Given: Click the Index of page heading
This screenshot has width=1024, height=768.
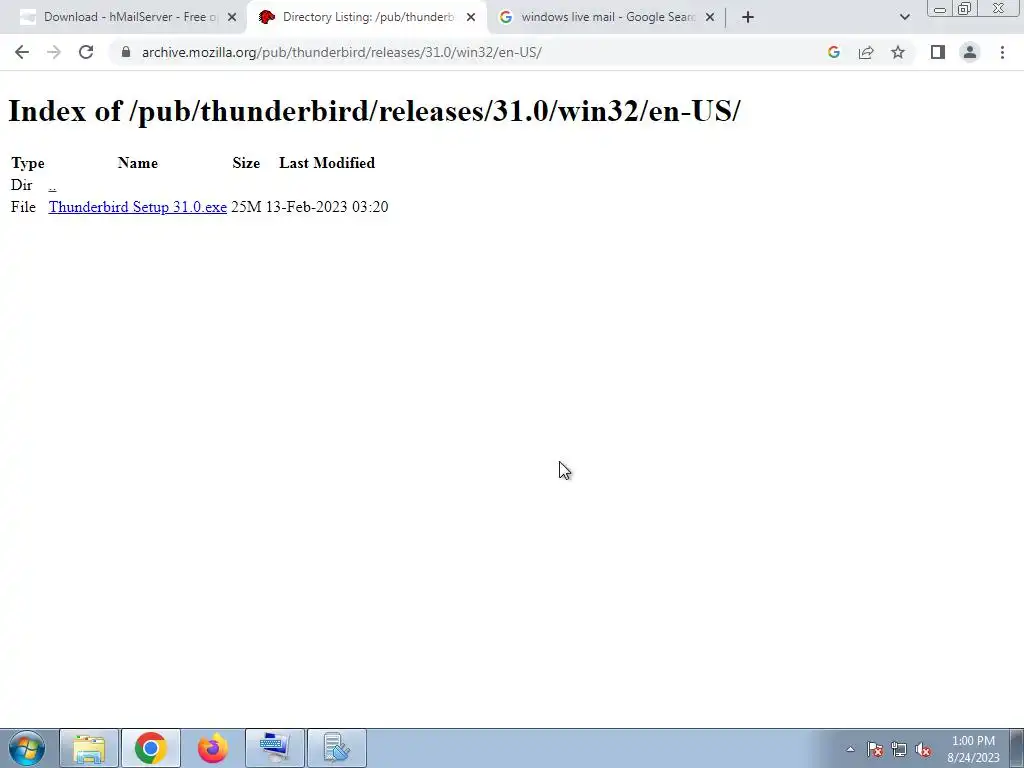Looking at the screenshot, I should (374, 111).
